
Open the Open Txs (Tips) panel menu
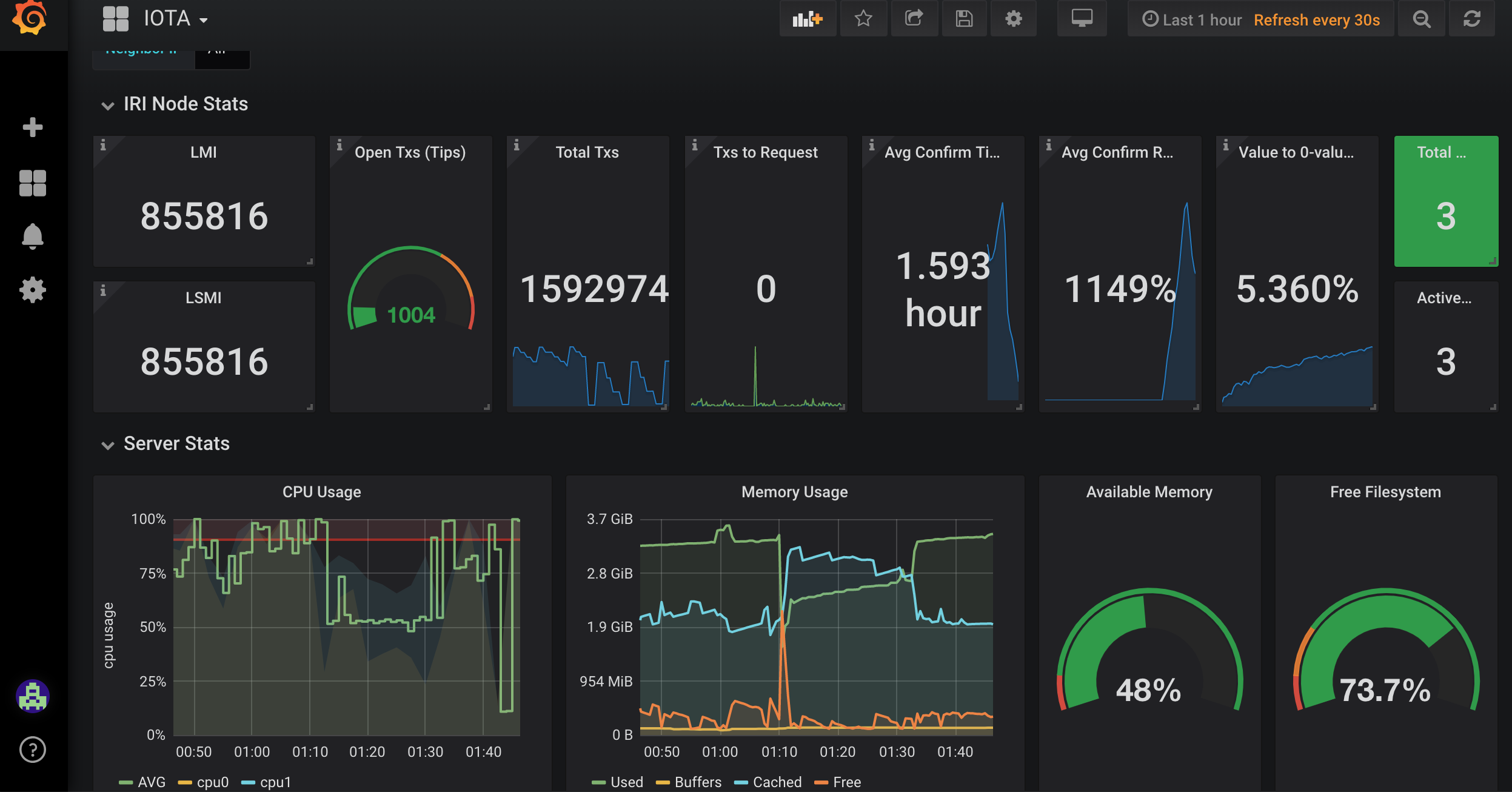[x=410, y=152]
